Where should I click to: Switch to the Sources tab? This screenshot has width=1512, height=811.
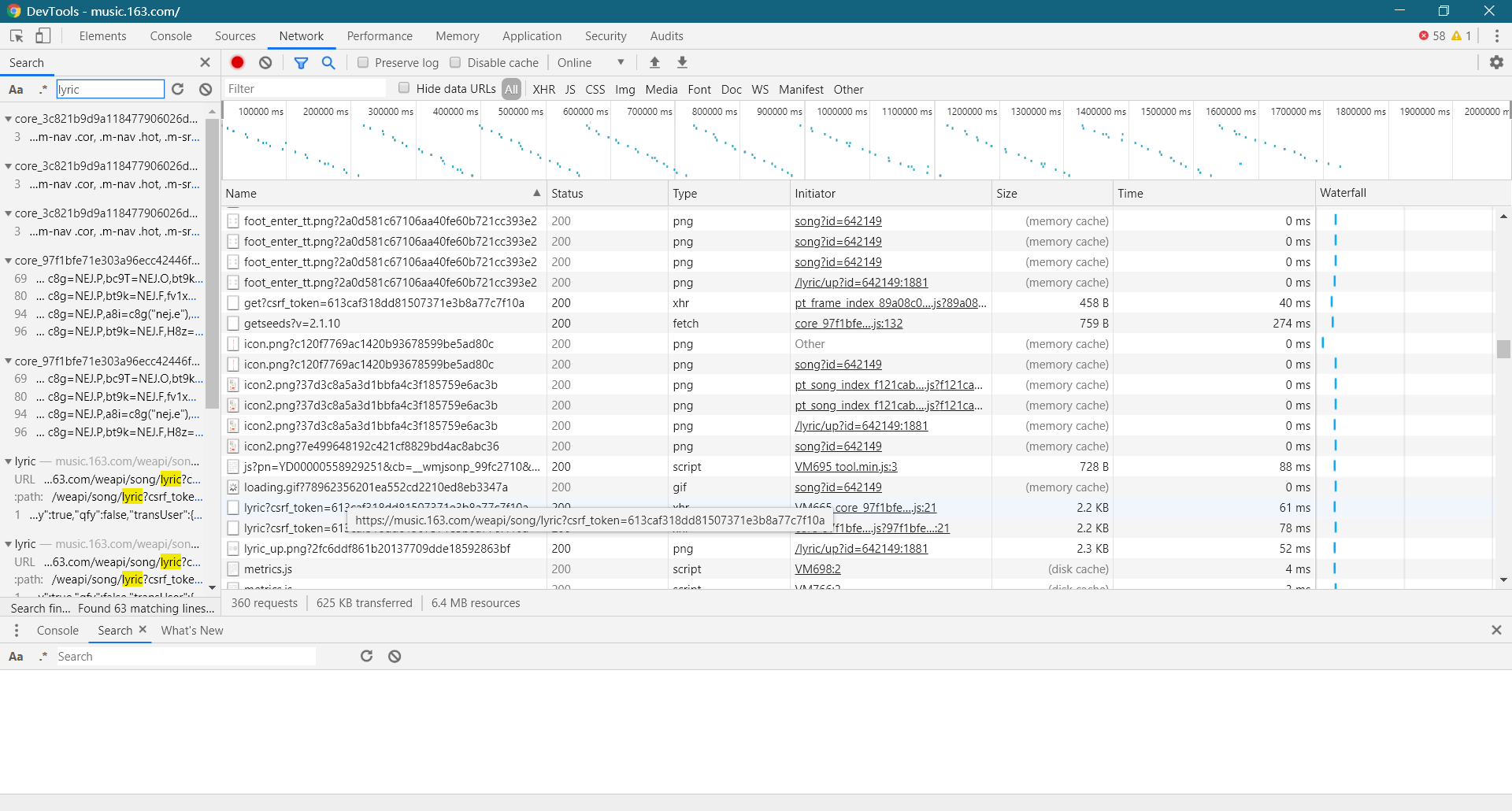pos(235,36)
